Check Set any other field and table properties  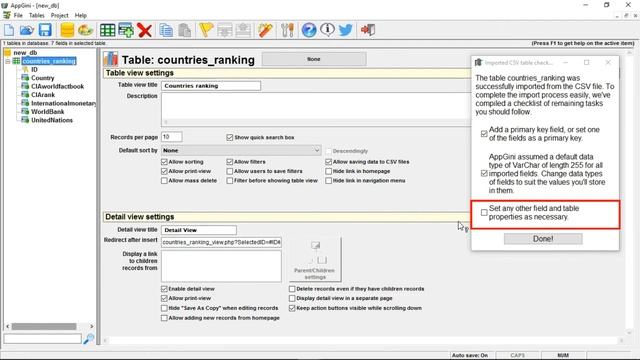coord(484,213)
